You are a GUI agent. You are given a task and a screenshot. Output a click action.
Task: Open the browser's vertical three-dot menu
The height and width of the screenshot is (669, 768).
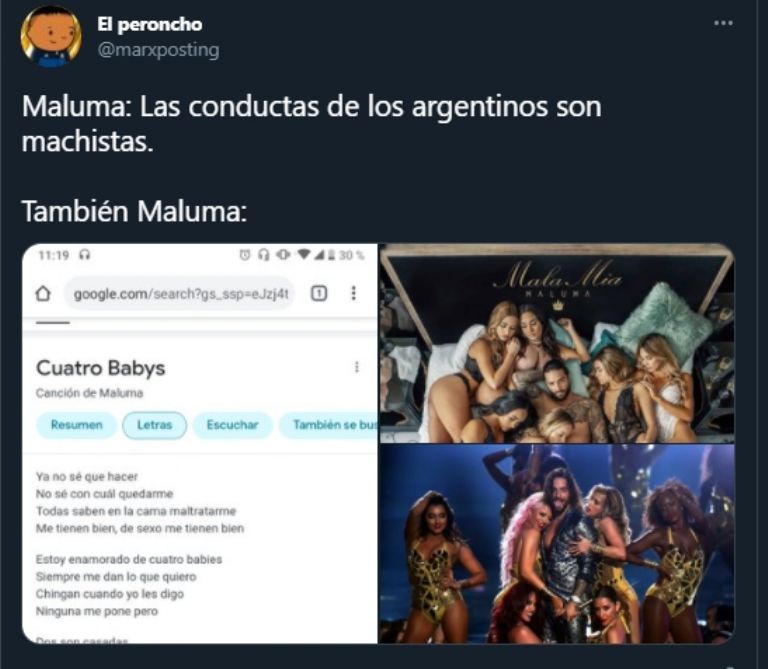click(354, 293)
